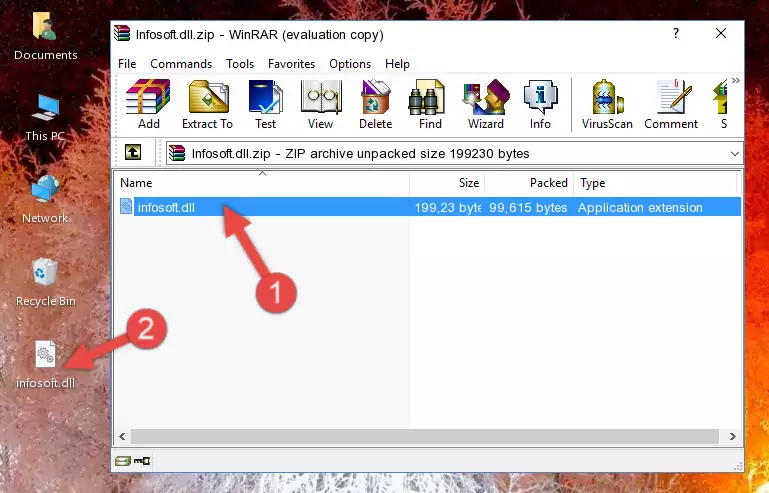Click the archive icon in address bar
769x493 pixels.
177,154
